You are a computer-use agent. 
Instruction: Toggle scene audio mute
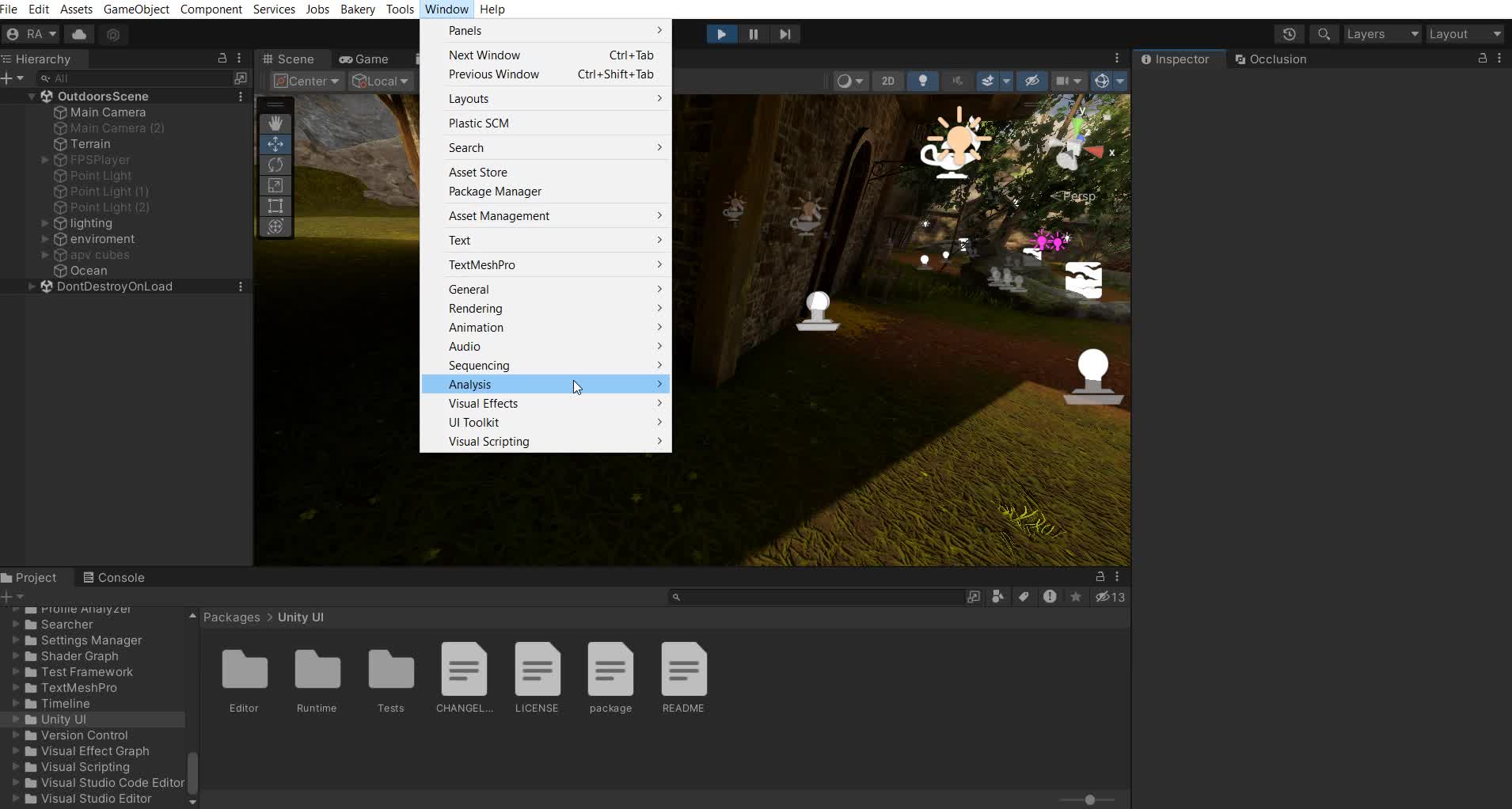(957, 81)
